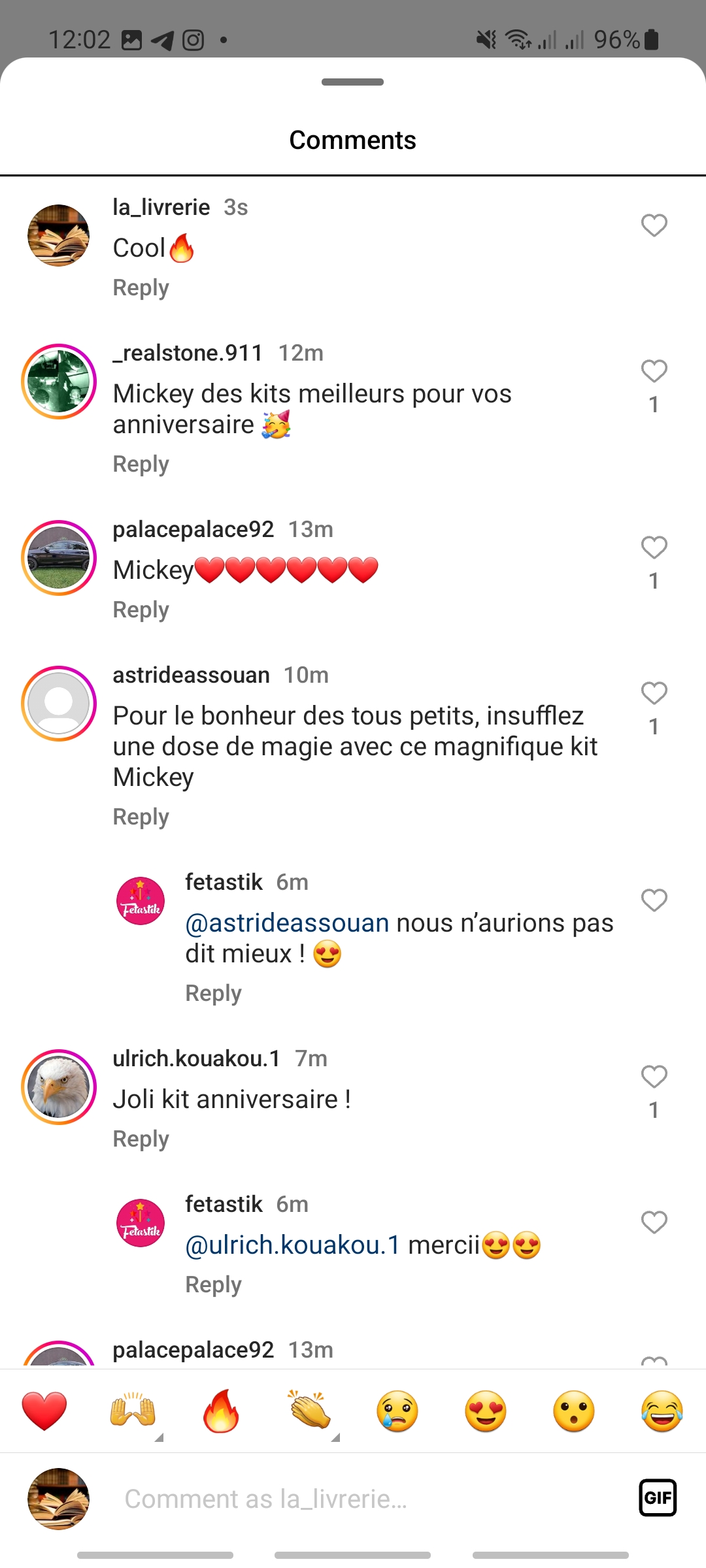The height and width of the screenshot is (1568, 706).
Task: Tap the drag handle atop Comments sheet
Action: pyautogui.click(x=353, y=82)
